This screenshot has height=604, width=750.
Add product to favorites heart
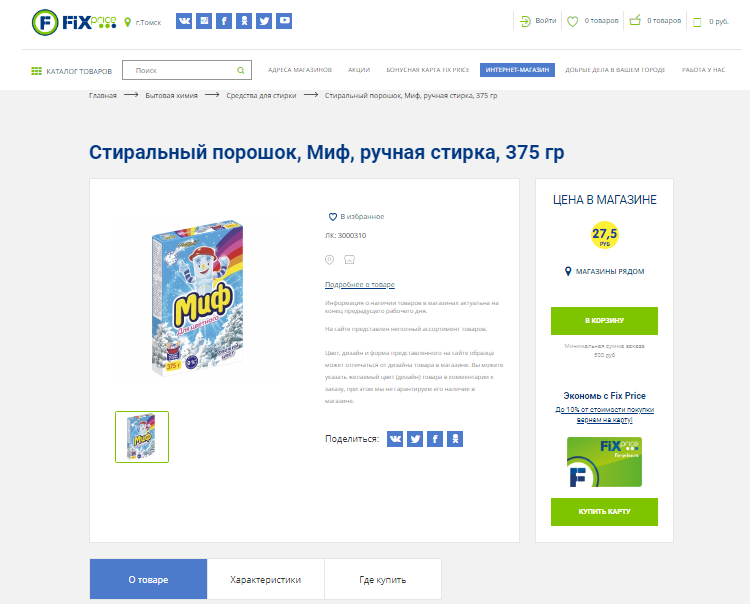pyautogui.click(x=333, y=217)
